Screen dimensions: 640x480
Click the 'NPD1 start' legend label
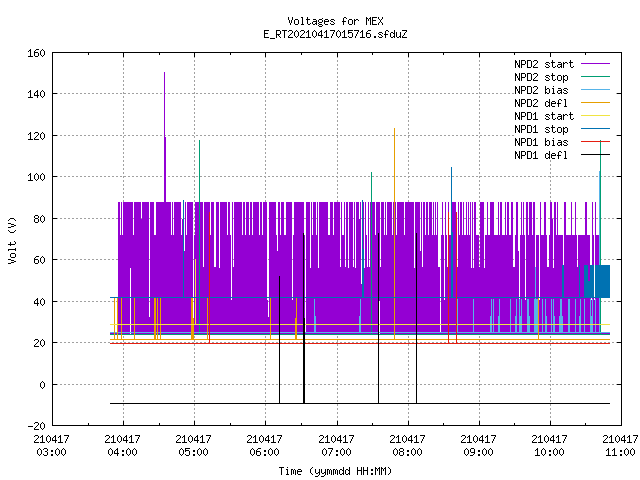[x=544, y=116]
